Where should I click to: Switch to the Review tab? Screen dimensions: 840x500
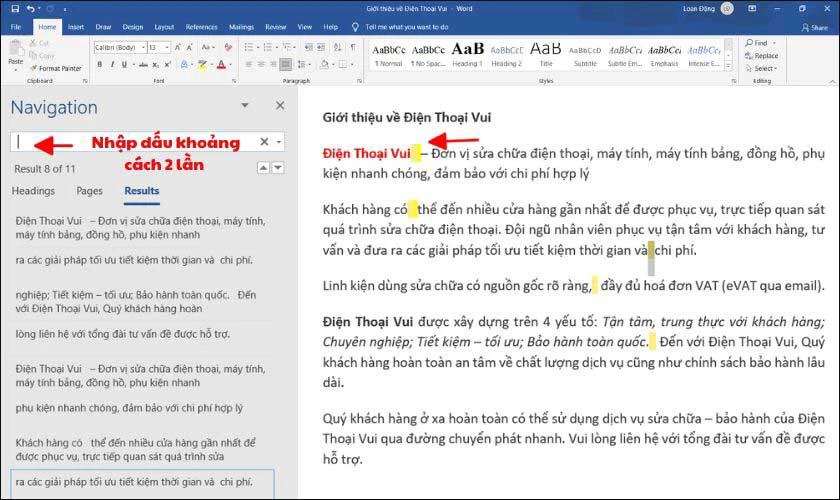tap(275, 27)
